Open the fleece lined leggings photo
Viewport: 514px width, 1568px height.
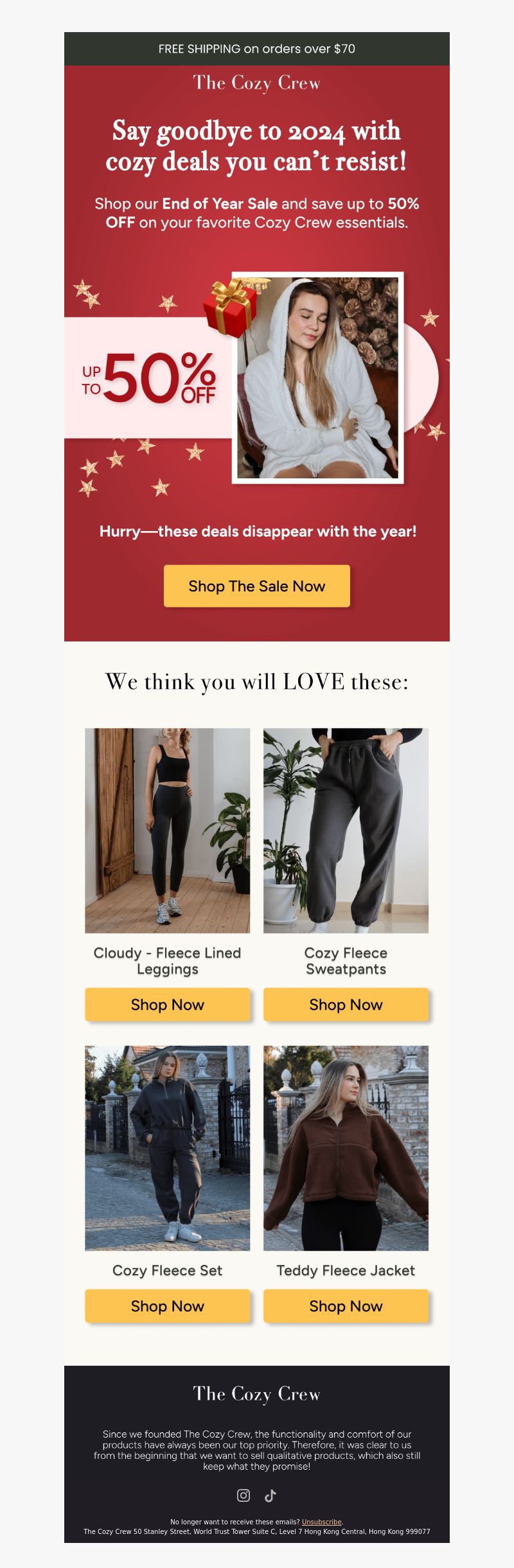pyautogui.click(x=168, y=830)
